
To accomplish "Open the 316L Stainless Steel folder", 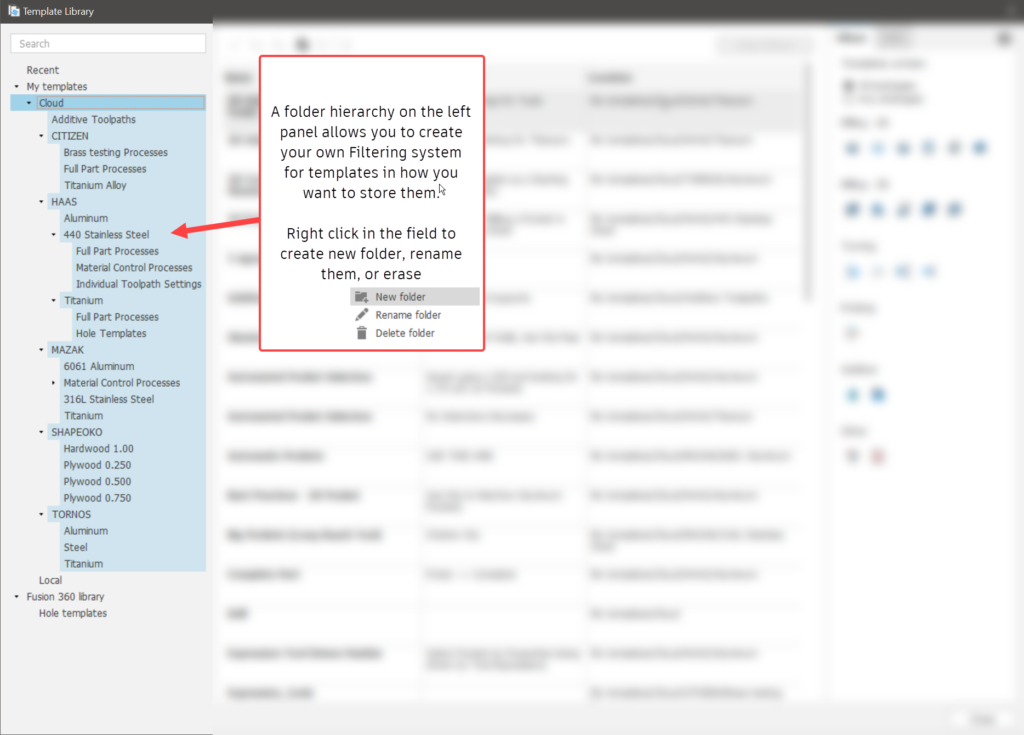I will pyautogui.click(x=109, y=399).
